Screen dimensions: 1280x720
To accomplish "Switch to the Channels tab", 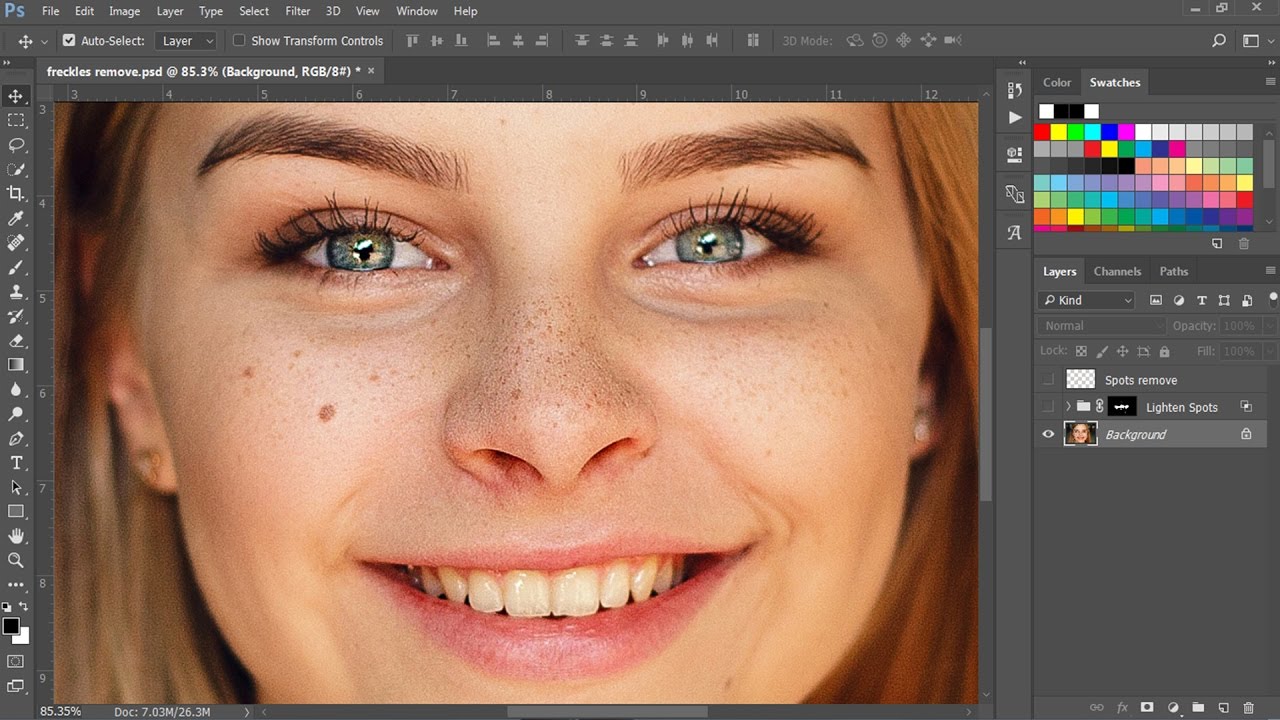I will [1117, 271].
